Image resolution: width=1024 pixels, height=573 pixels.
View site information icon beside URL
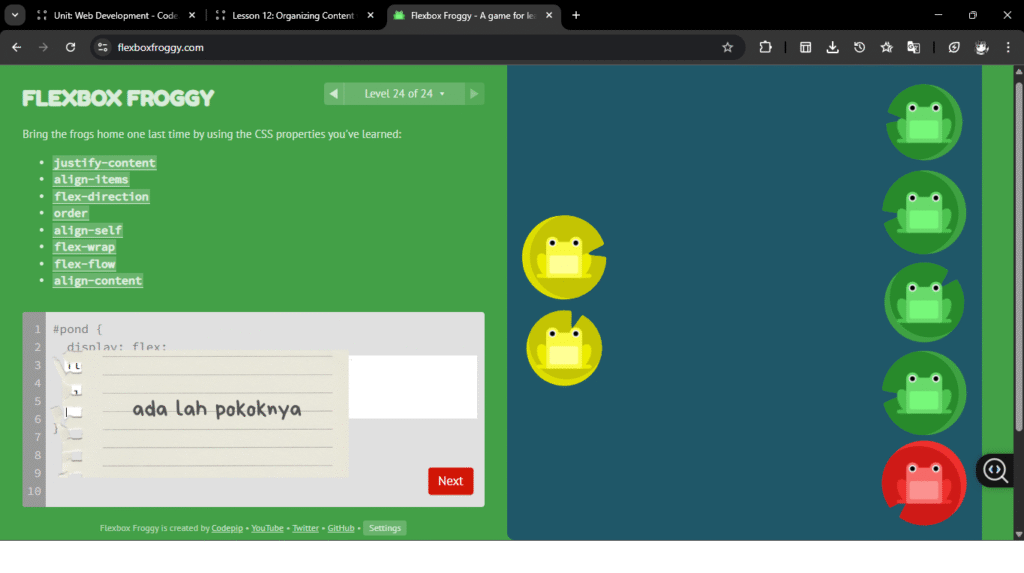point(101,47)
